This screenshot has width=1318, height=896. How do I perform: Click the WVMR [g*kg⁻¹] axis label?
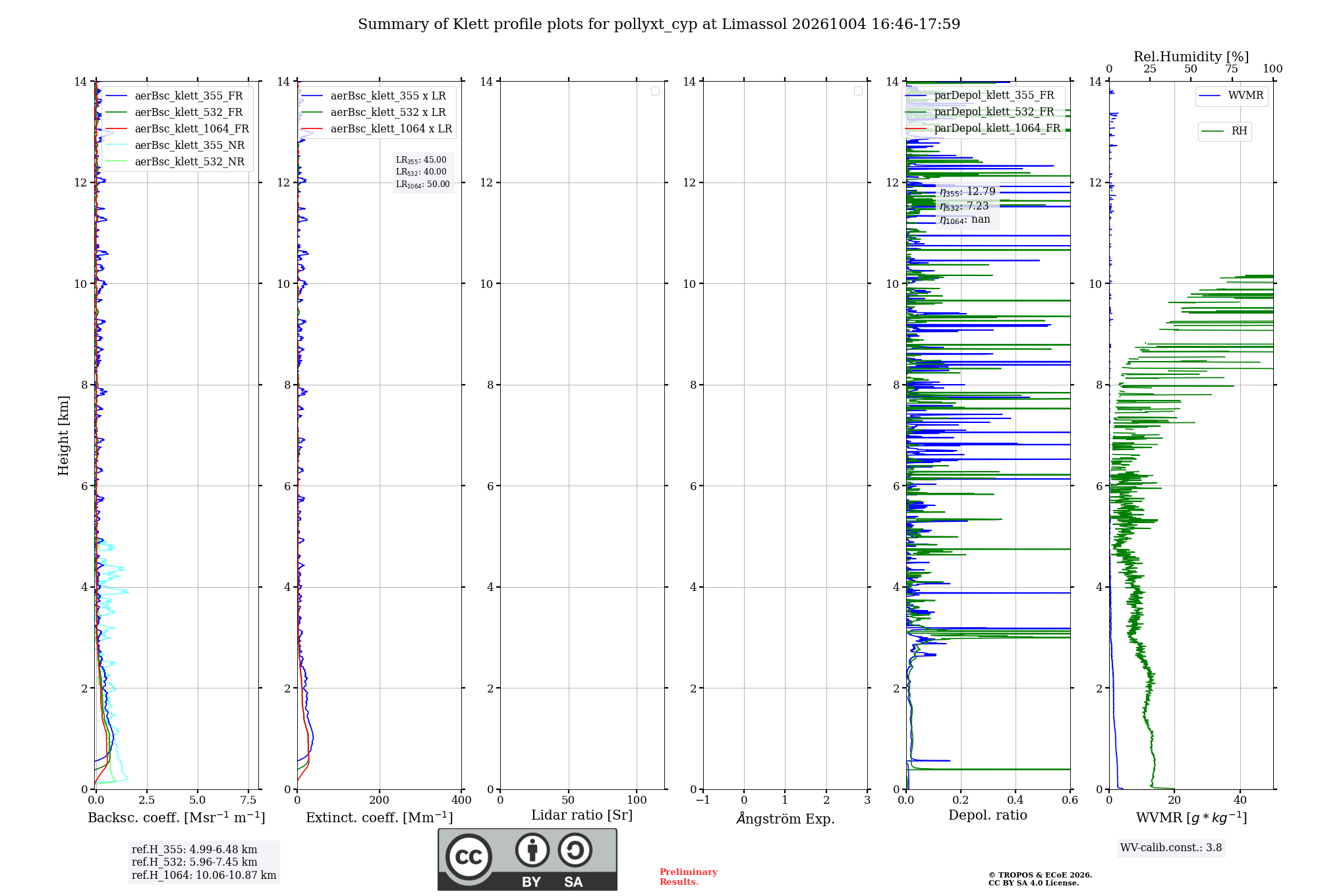point(1191,818)
